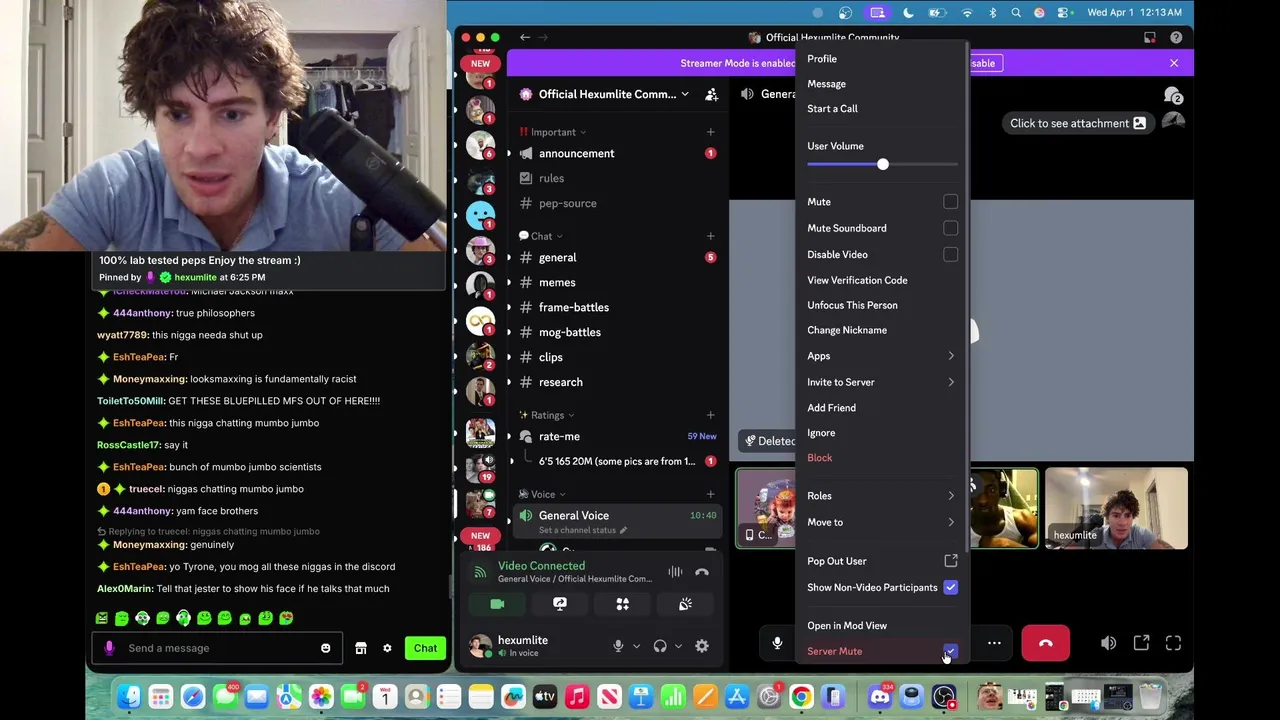Expand the Move to submenu

pos(882,522)
